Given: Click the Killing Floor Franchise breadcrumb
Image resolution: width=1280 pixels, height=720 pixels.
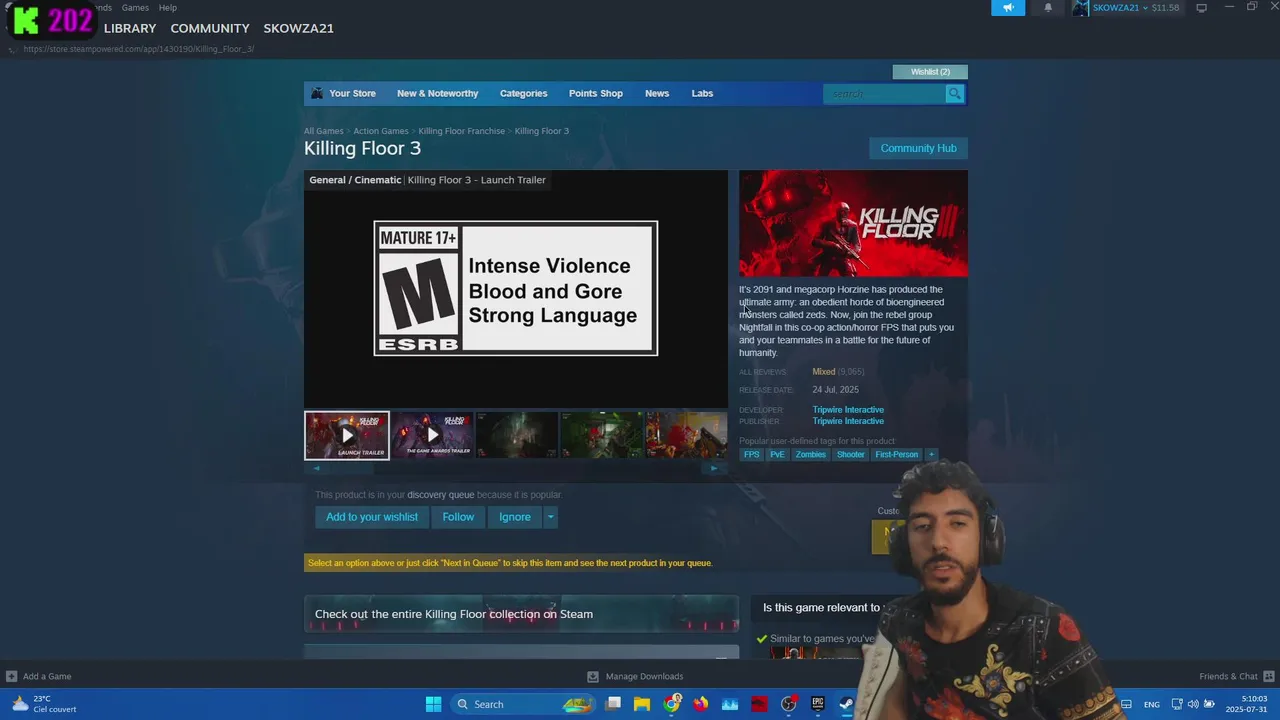Looking at the screenshot, I should pyautogui.click(x=462, y=131).
